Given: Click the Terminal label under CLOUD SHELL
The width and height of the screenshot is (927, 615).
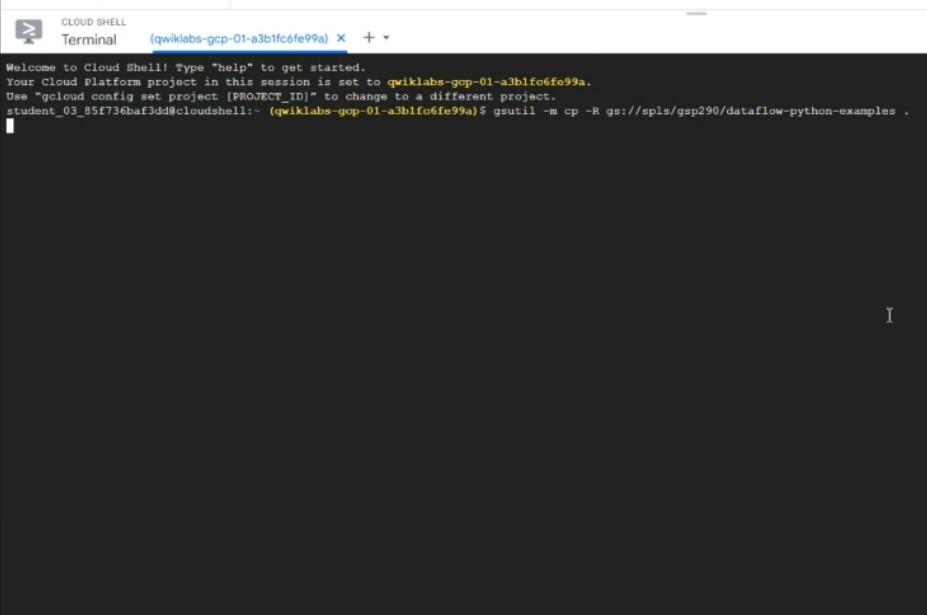Looking at the screenshot, I should click(x=89, y=40).
